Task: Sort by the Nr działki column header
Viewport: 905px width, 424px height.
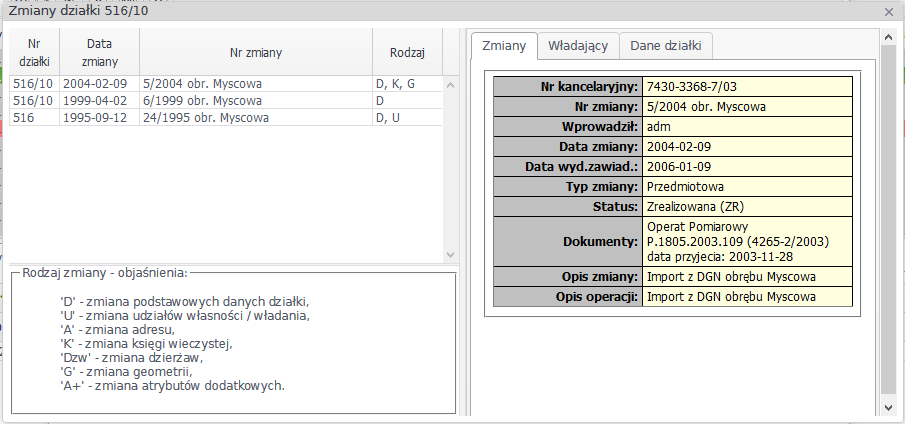Action: (35, 52)
